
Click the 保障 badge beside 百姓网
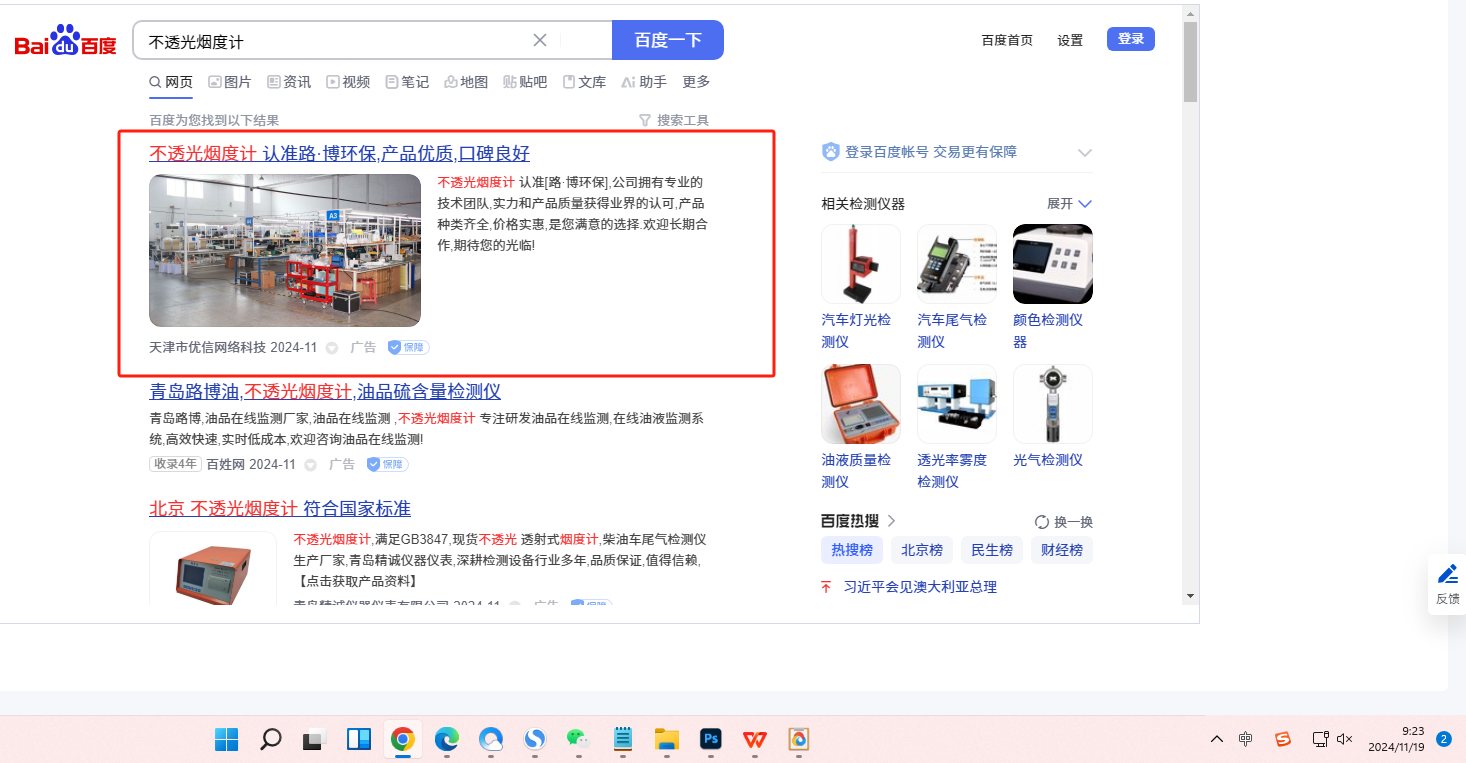387,464
